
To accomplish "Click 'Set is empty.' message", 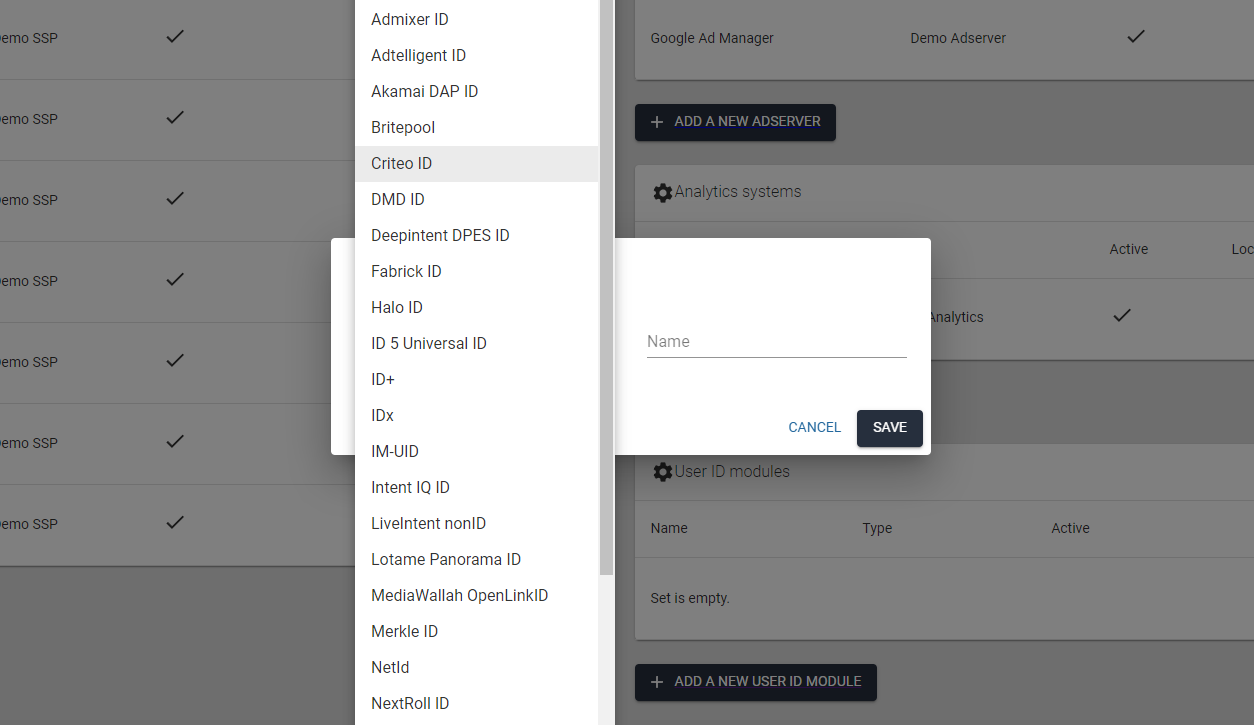I will pos(690,599).
